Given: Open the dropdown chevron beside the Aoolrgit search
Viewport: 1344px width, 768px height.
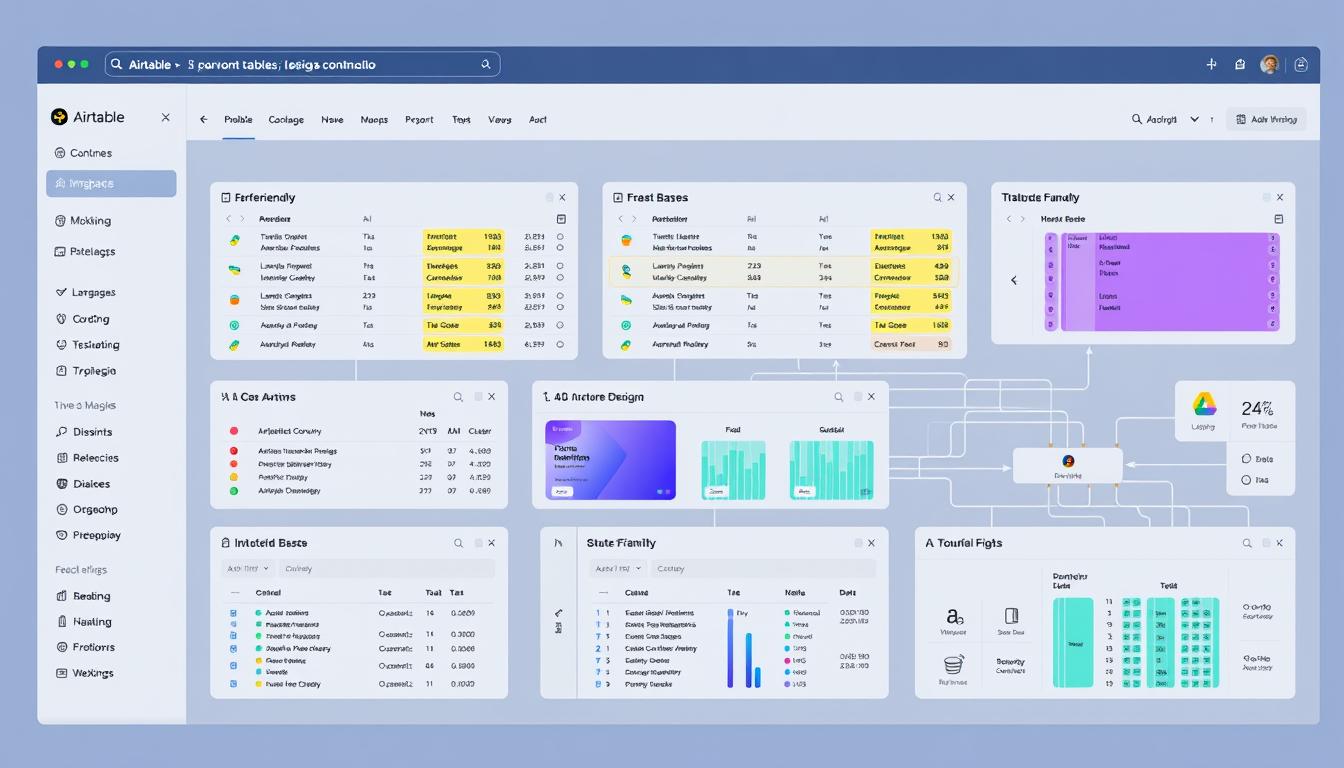Looking at the screenshot, I should click(x=1194, y=119).
